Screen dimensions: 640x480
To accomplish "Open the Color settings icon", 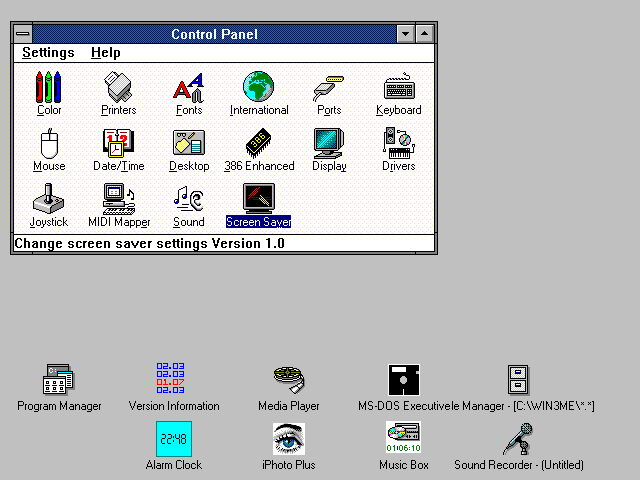I will click(49, 87).
